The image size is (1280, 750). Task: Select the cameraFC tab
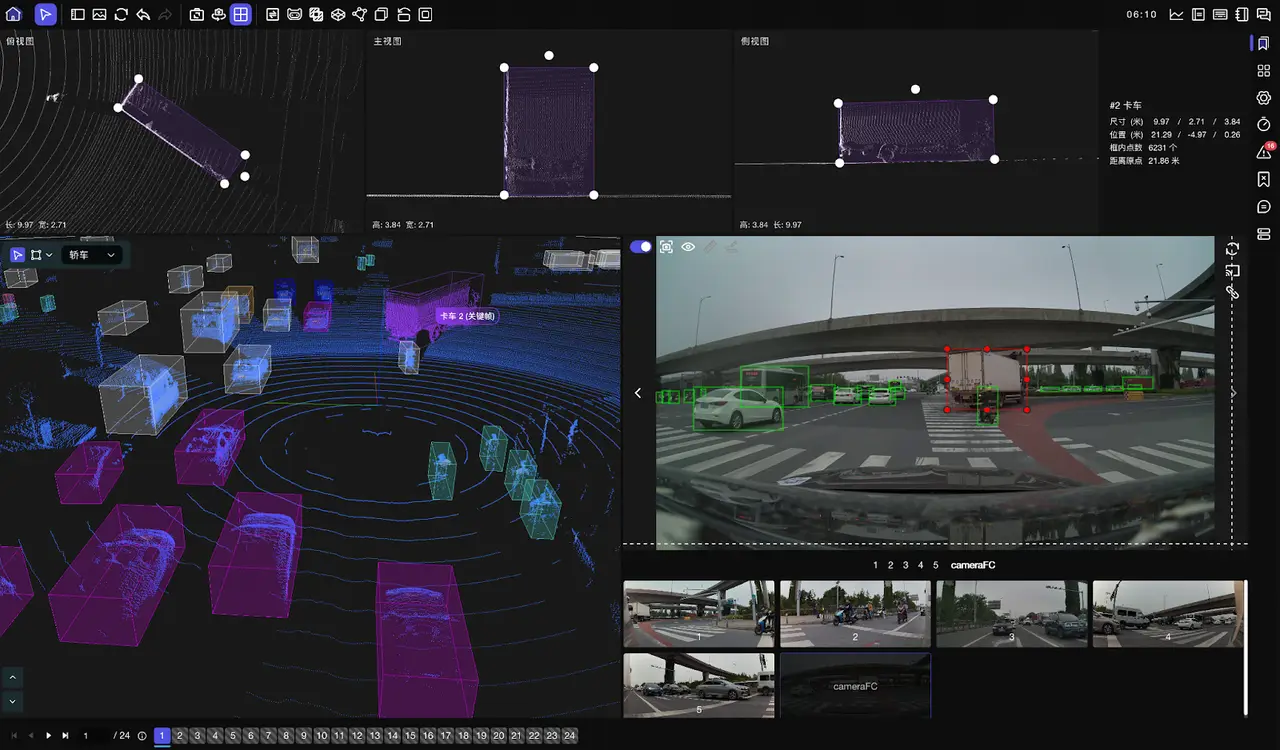pos(973,565)
